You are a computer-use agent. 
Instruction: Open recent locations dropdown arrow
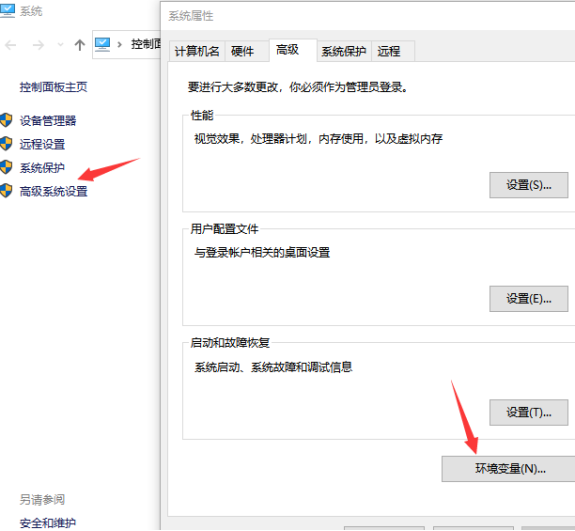pos(61,45)
